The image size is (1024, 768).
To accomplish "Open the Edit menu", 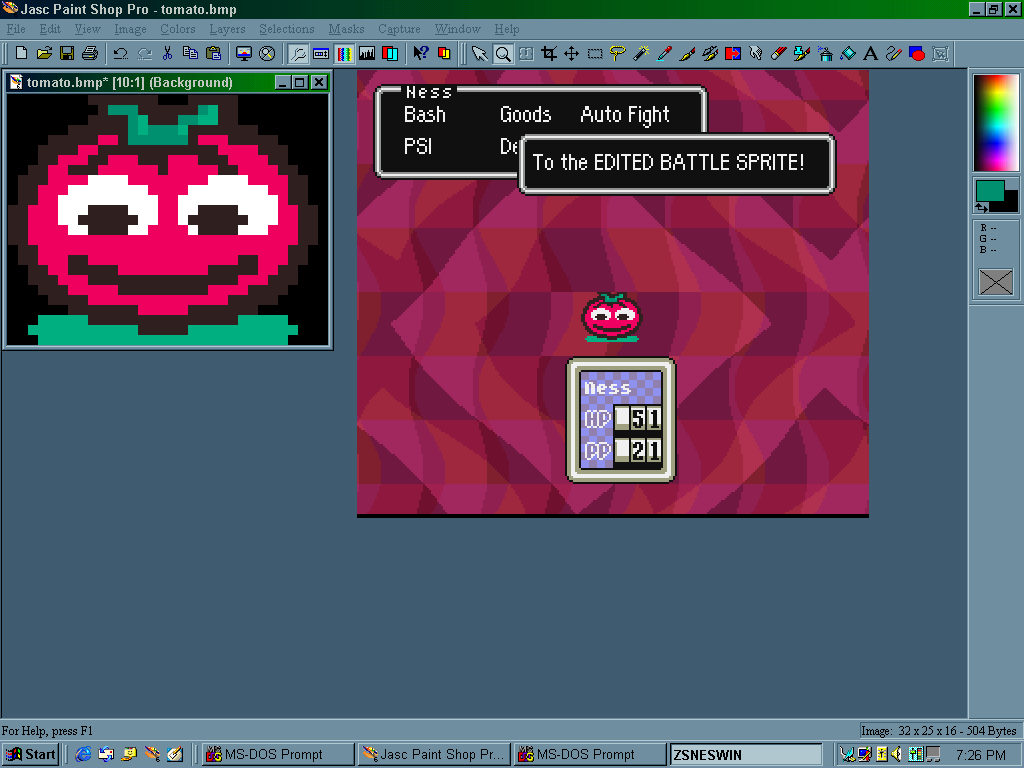I will tap(50, 29).
